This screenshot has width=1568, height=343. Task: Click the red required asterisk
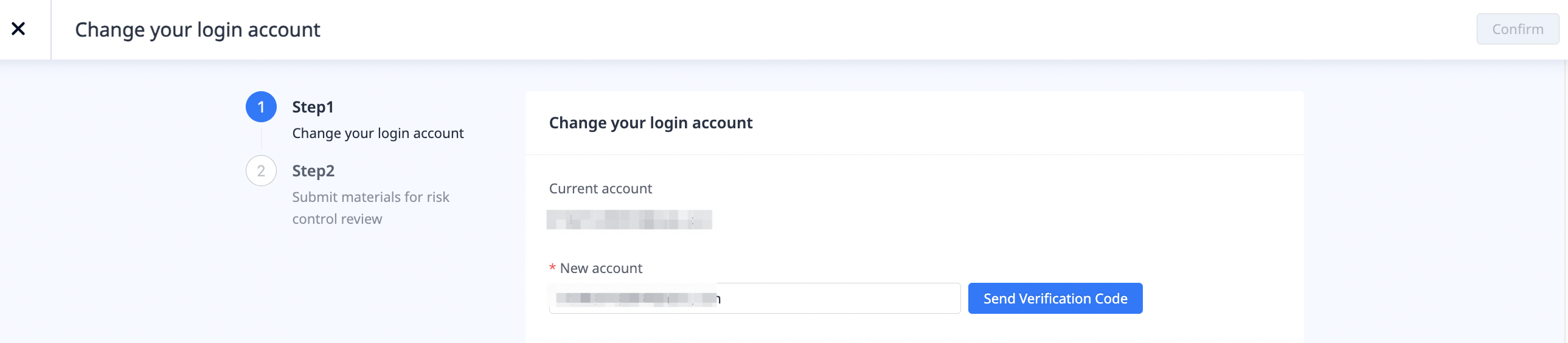(x=552, y=268)
